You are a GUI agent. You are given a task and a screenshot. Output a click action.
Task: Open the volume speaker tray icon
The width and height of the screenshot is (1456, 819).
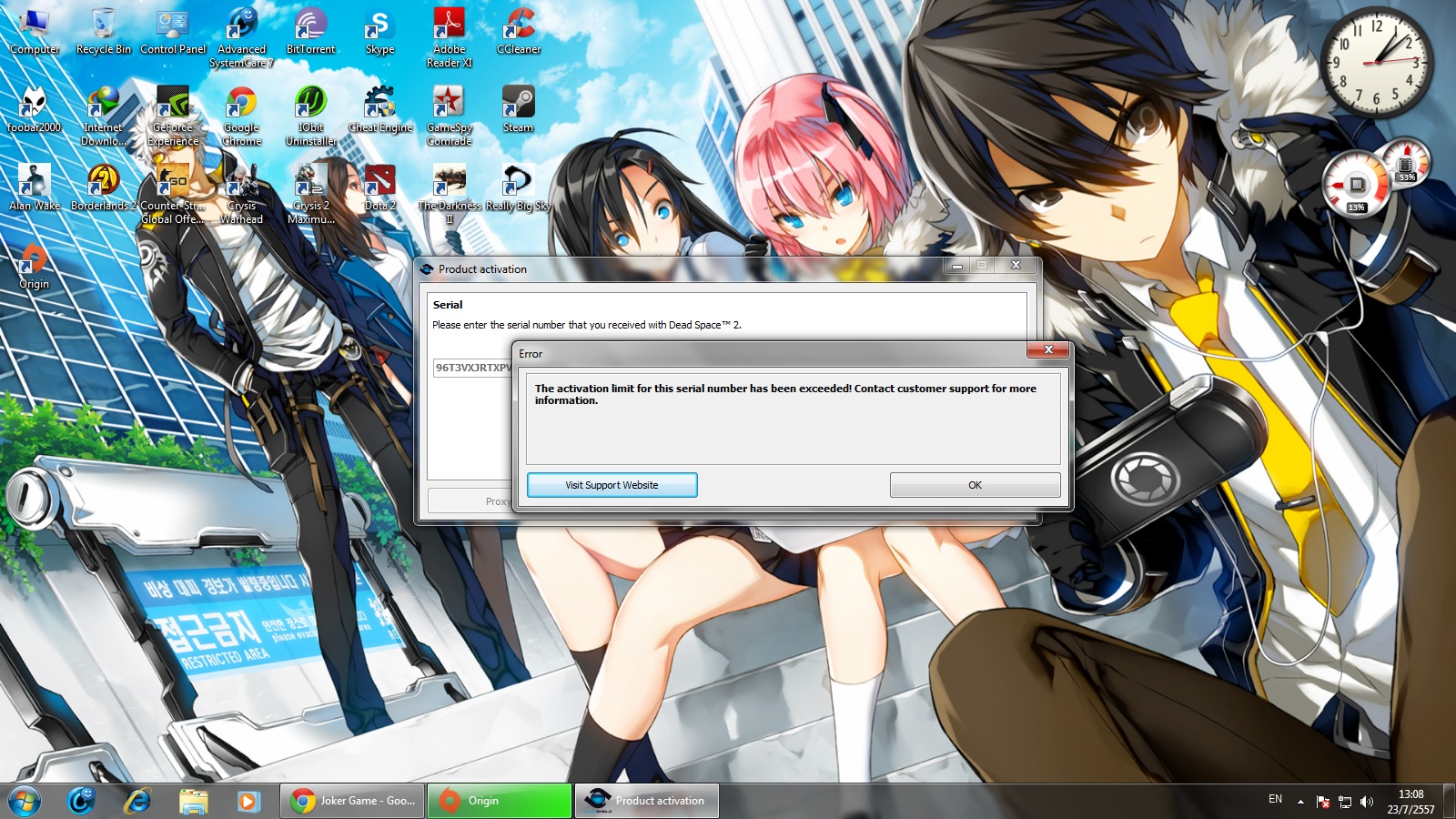tap(1367, 802)
